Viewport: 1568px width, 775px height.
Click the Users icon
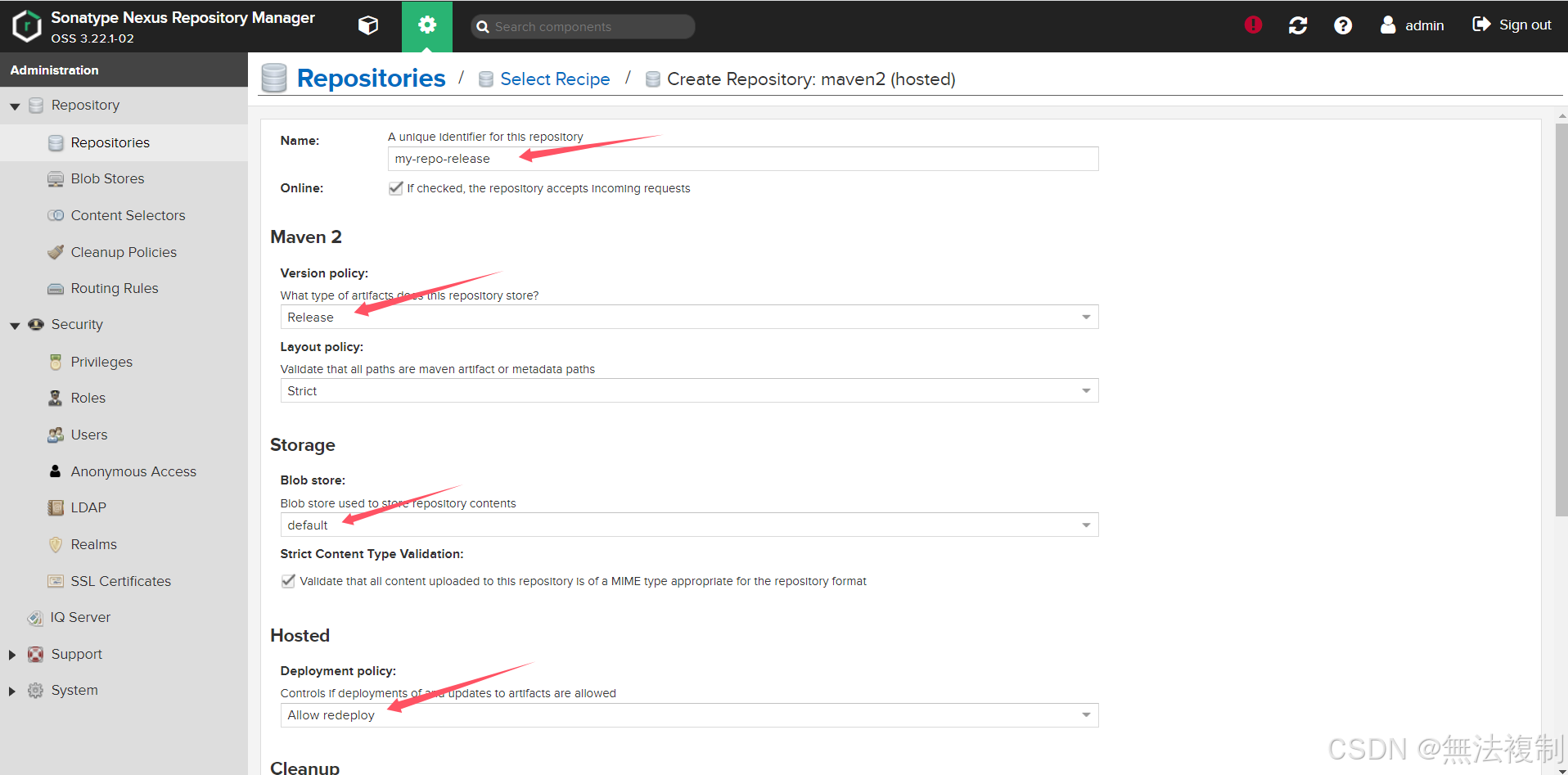tap(56, 435)
